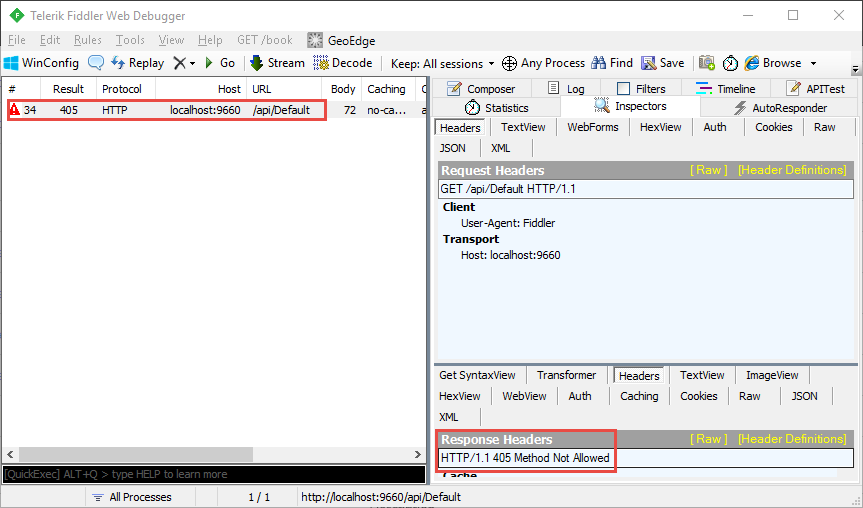Click the camera screenshot icon
The image size is (863, 508).
point(707,63)
